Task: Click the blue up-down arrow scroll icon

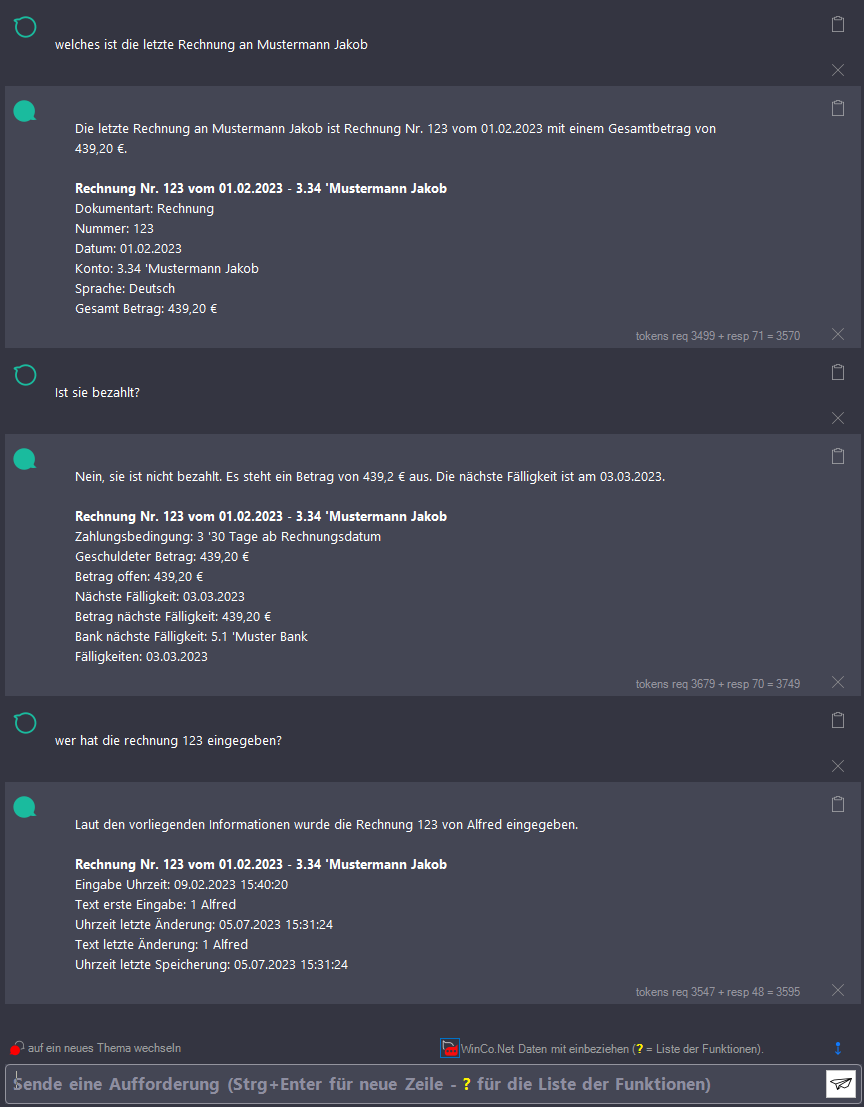Action: coord(838,1048)
